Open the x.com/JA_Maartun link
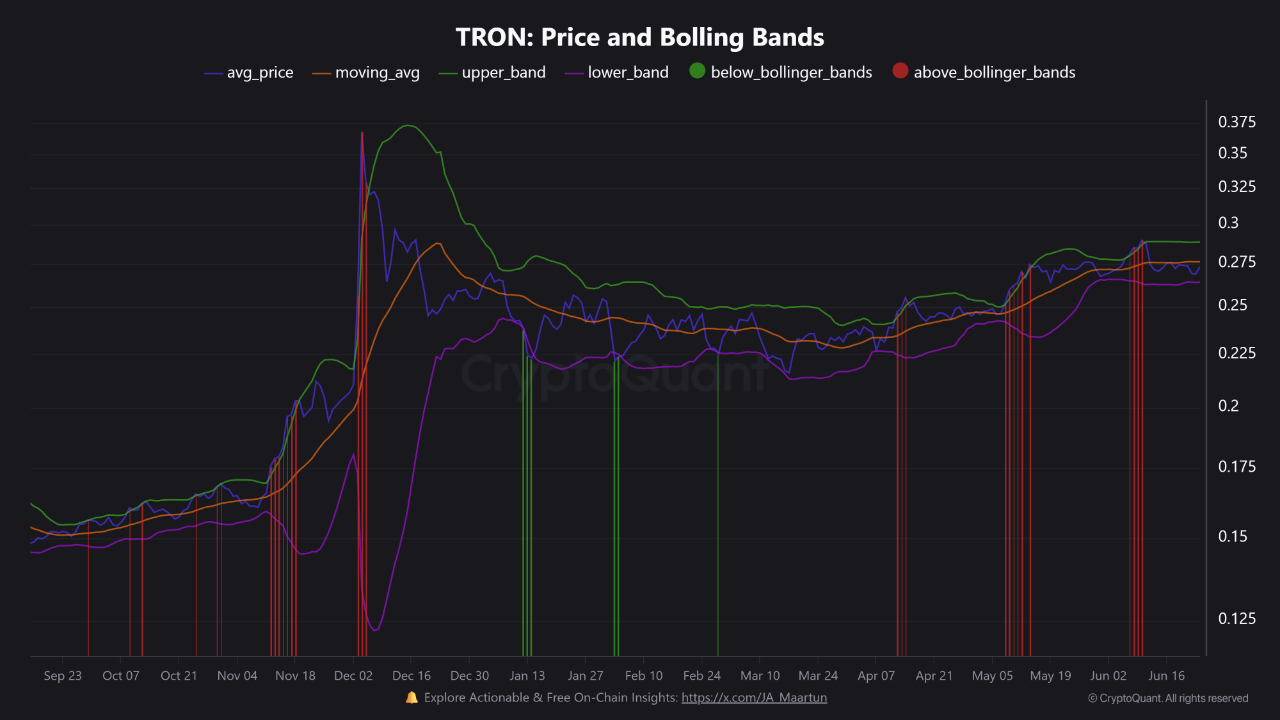The width and height of the screenshot is (1280, 720). tap(754, 697)
